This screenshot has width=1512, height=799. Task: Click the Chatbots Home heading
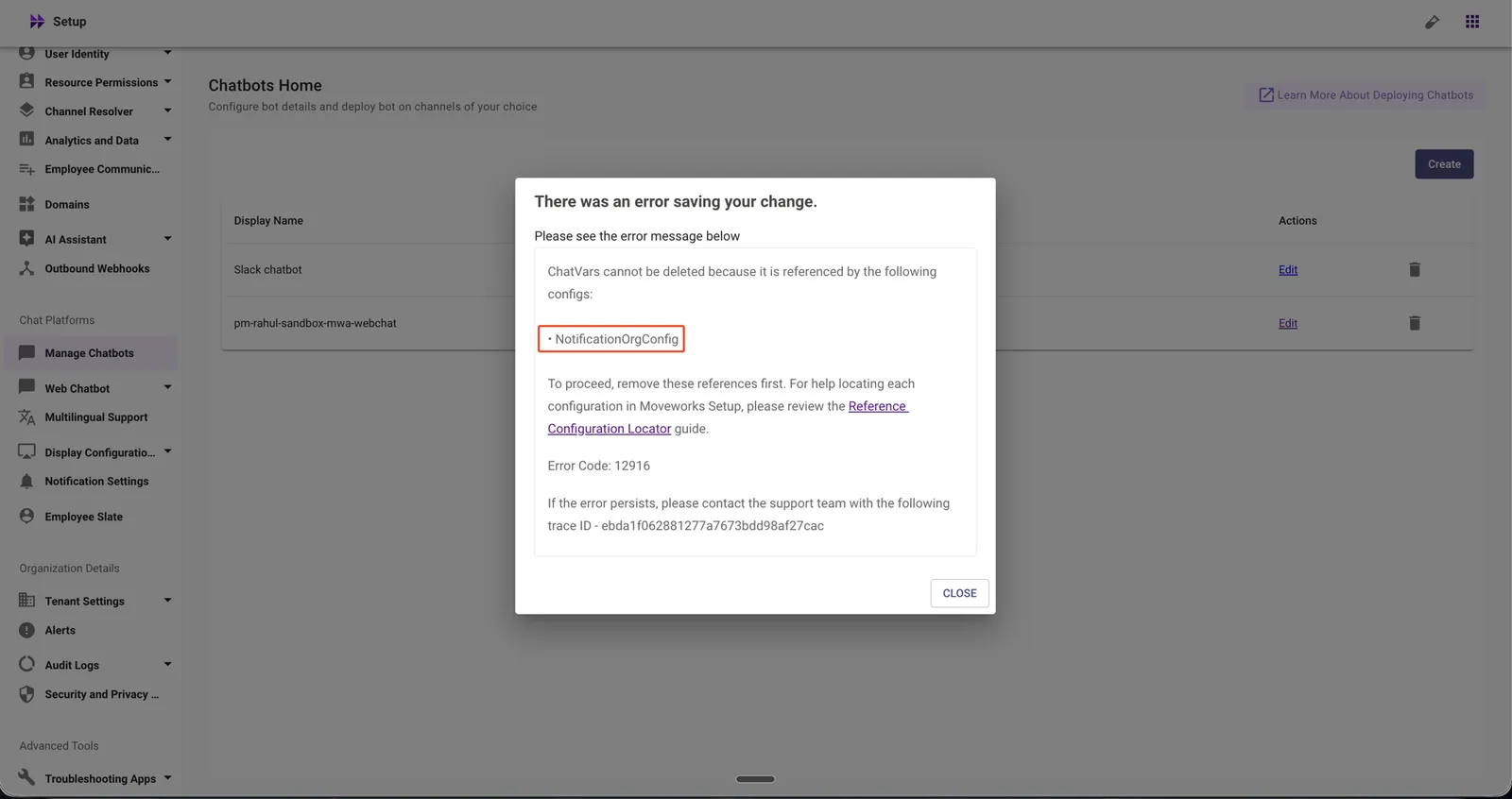click(x=266, y=86)
